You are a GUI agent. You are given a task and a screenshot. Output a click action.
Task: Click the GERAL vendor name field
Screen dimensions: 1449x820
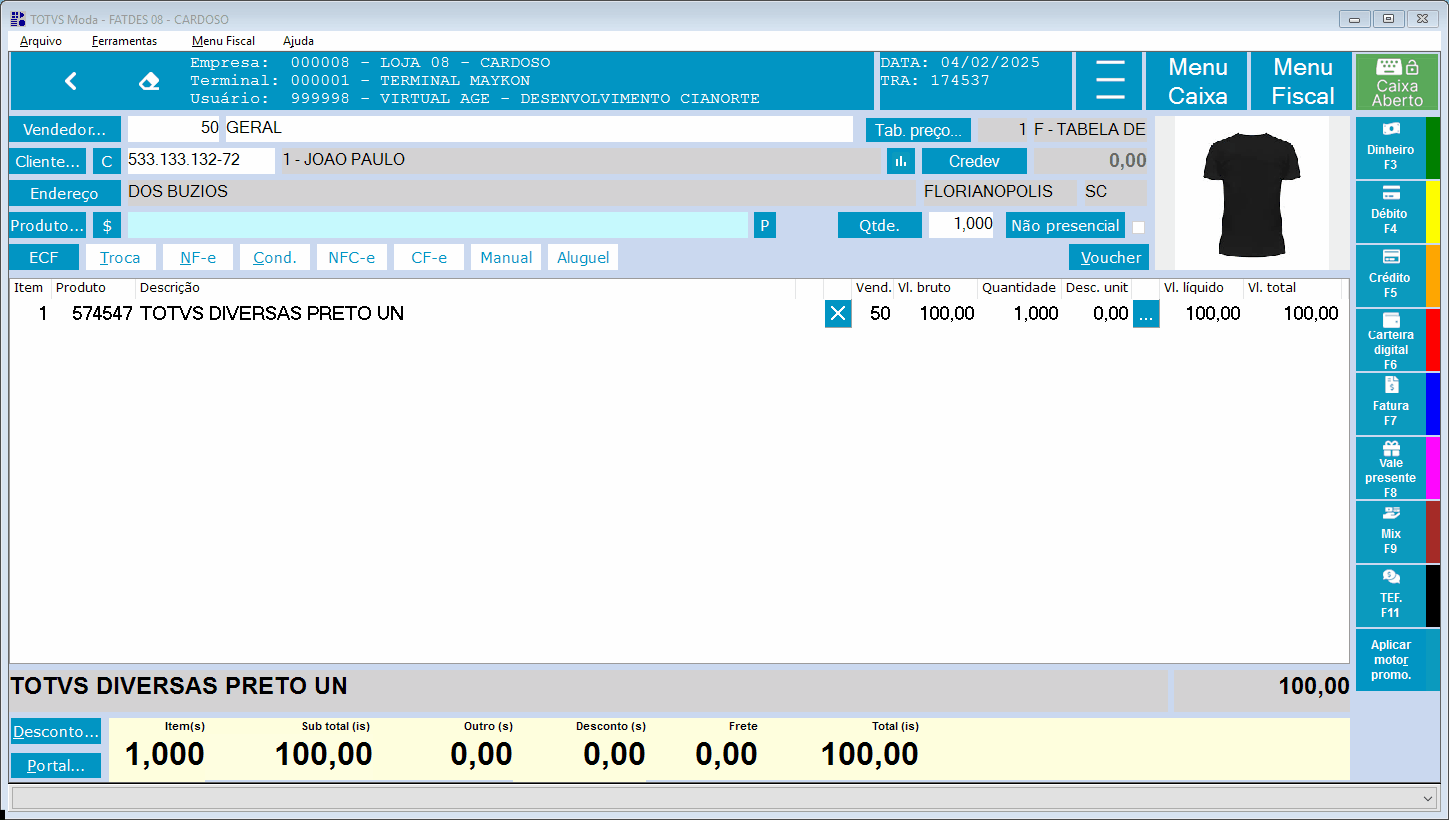point(539,129)
